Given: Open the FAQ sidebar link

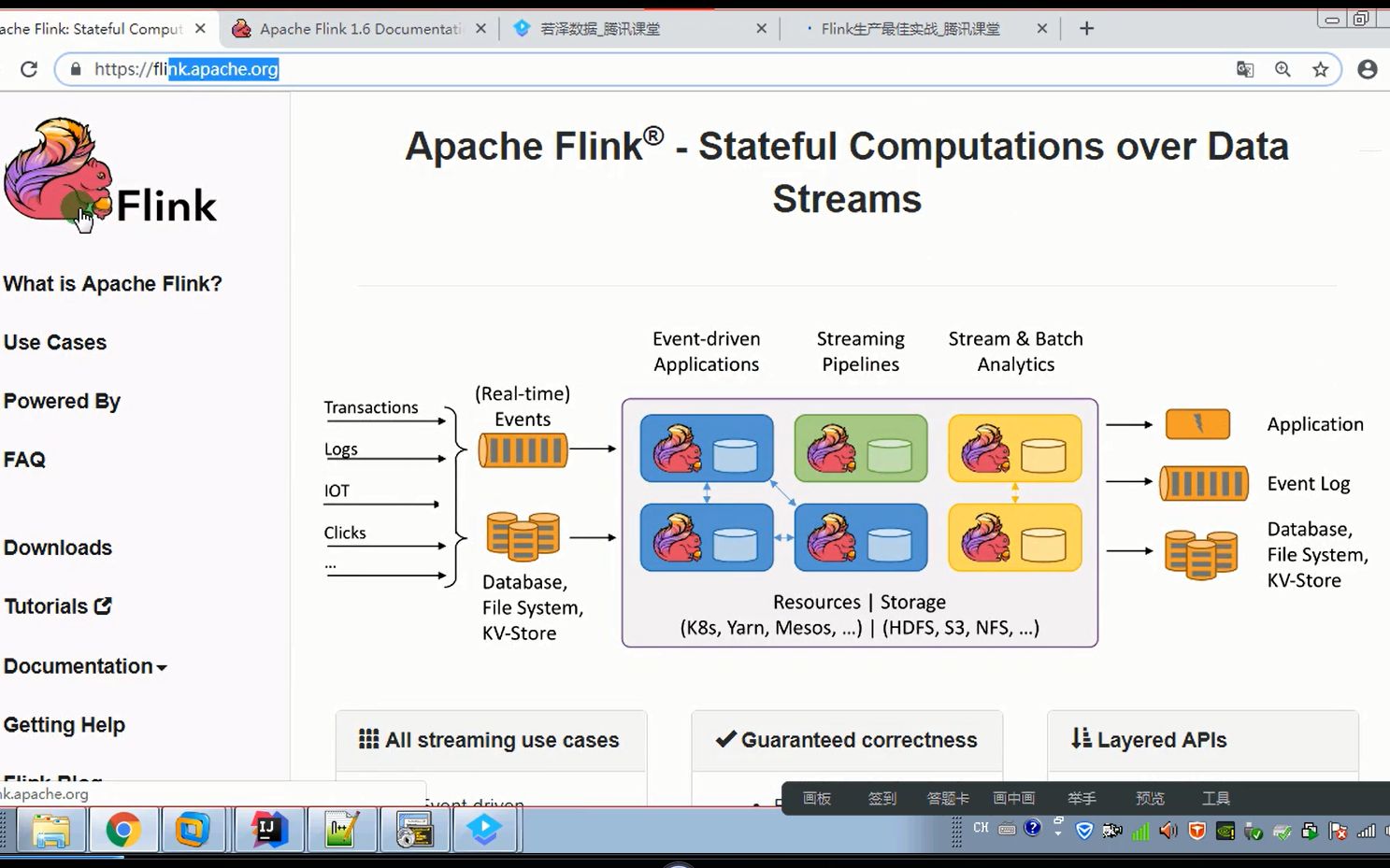Looking at the screenshot, I should 24,460.
